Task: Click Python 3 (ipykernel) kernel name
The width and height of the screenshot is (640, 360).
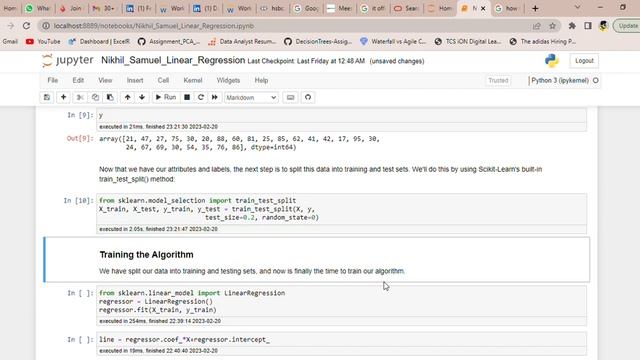Action: click(560, 80)
